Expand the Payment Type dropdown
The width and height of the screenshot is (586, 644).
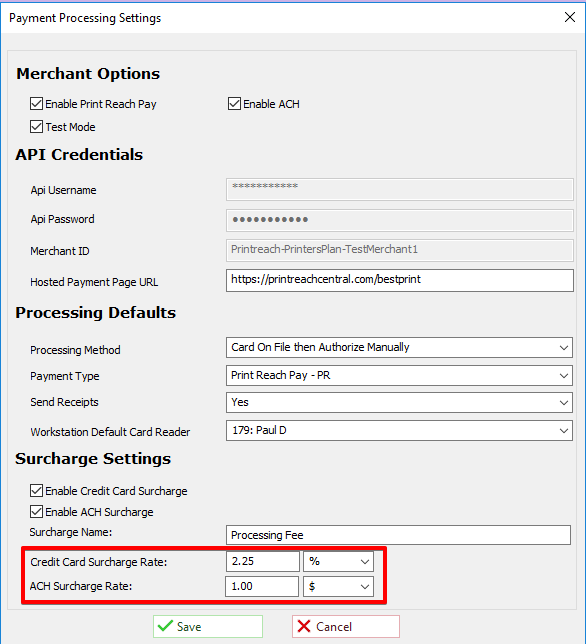(399, 375)
